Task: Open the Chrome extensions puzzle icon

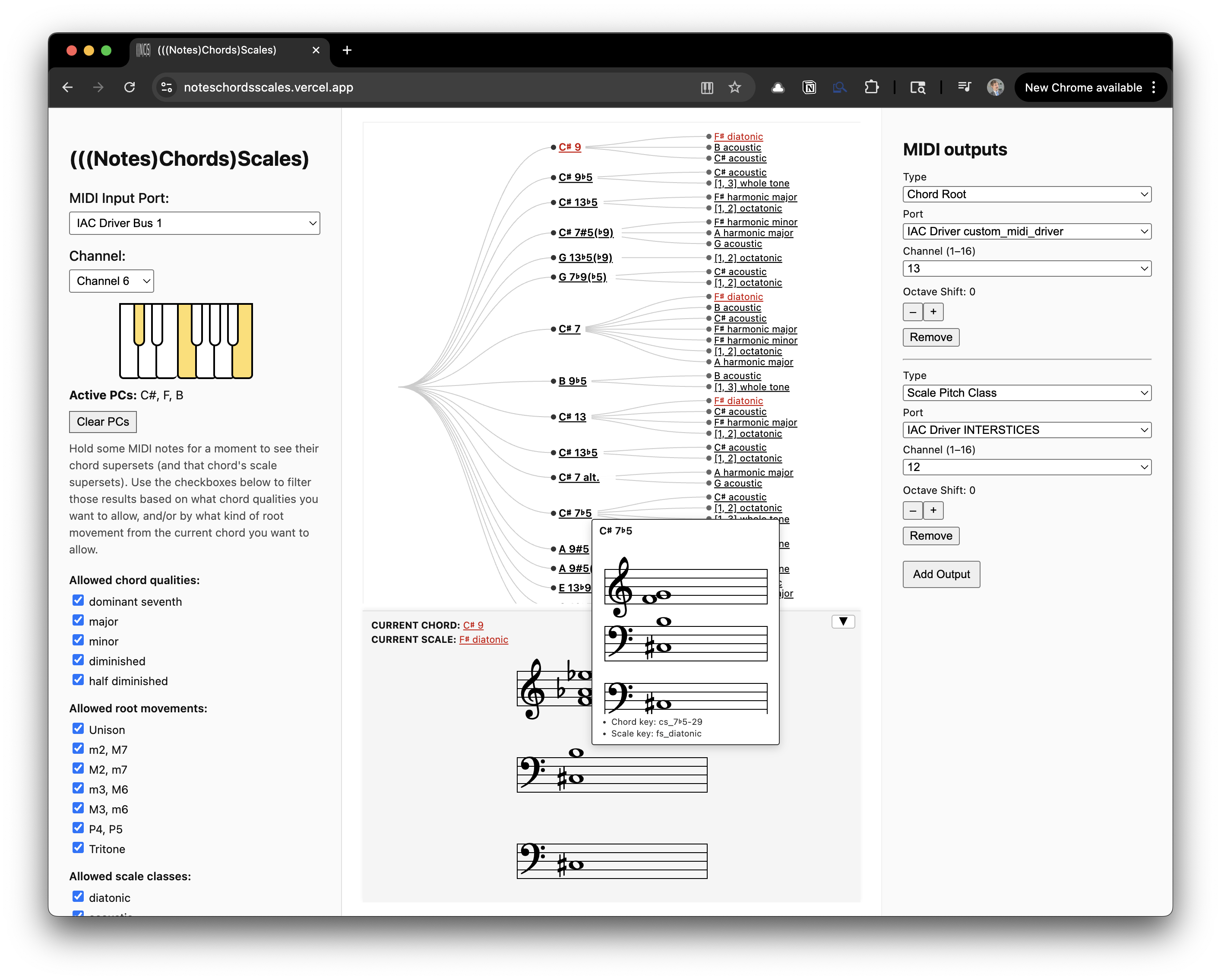Action: tap(872, 87)
